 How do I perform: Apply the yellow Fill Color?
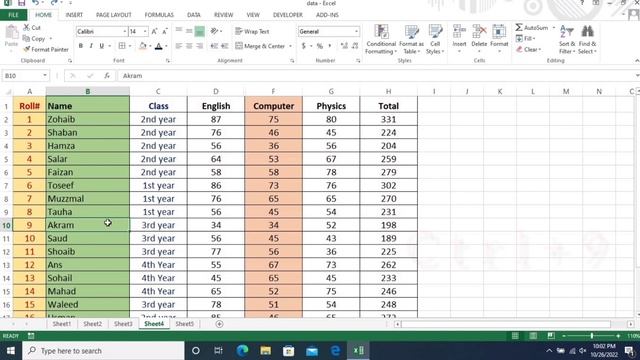pos(142,46)
